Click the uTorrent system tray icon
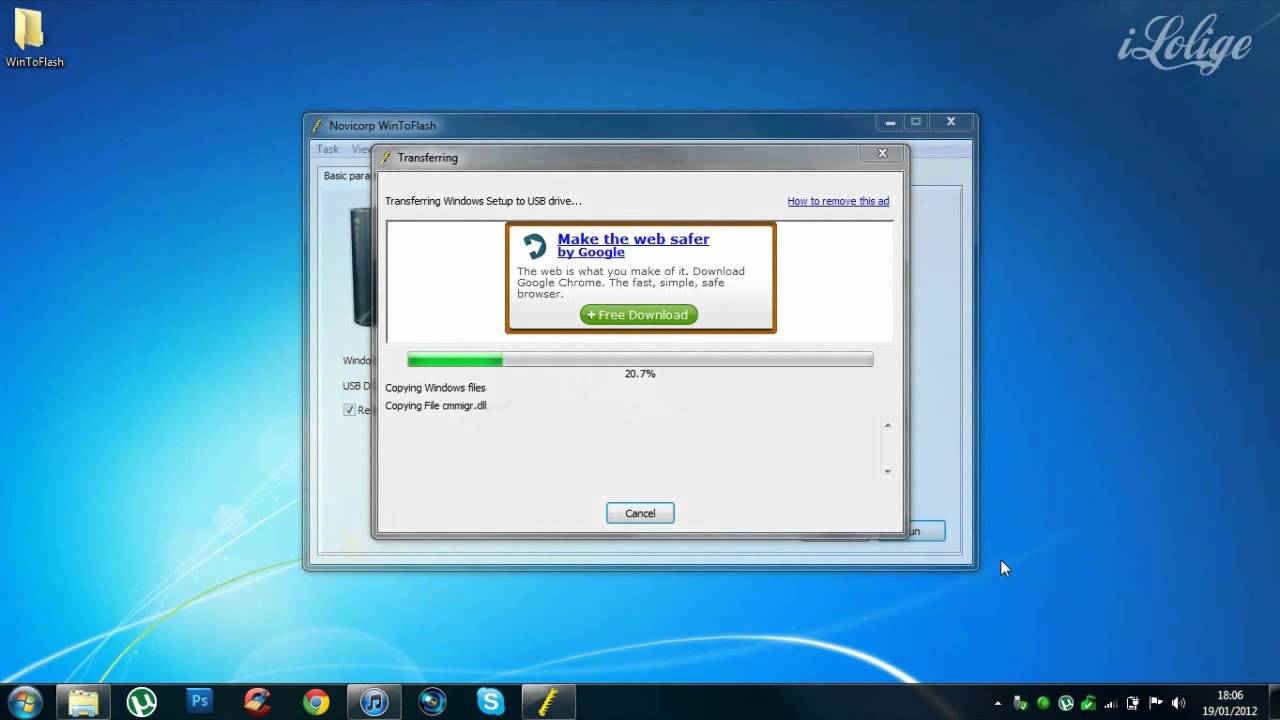The width and height of the screenshot is (1280, 720). 1066,703
